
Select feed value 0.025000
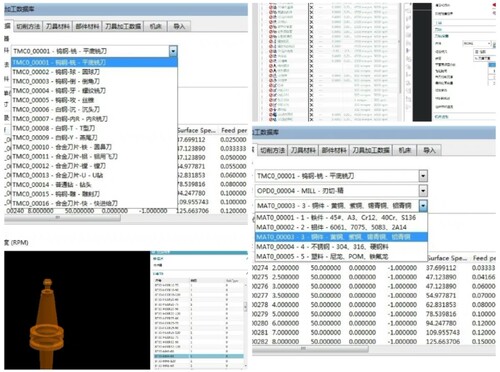[233, 140]
